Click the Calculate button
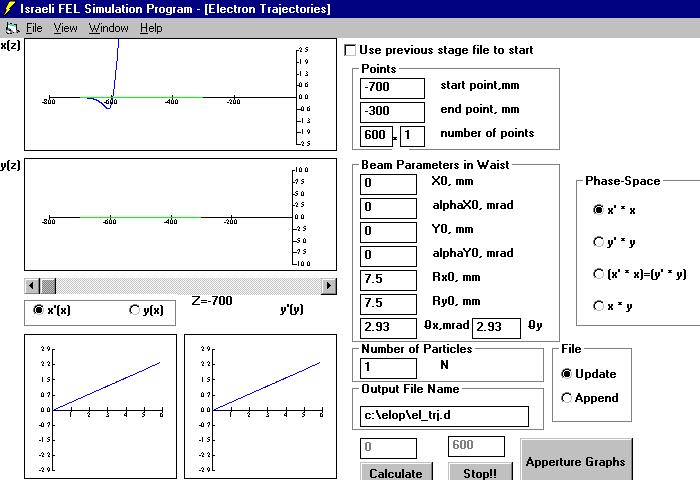The width and height of the screenshot is (700, 480). 396,472
